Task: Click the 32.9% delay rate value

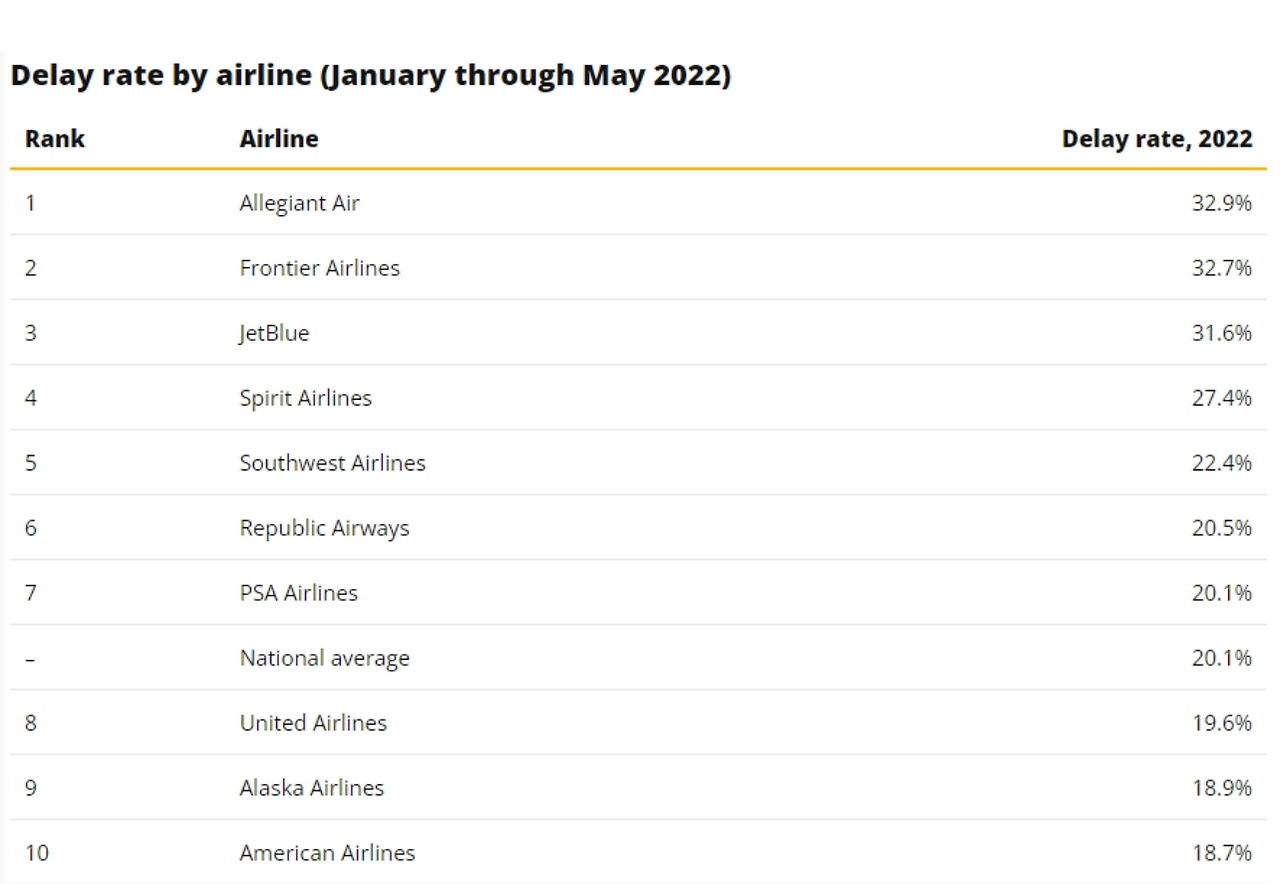Action: coord(1221,203)
